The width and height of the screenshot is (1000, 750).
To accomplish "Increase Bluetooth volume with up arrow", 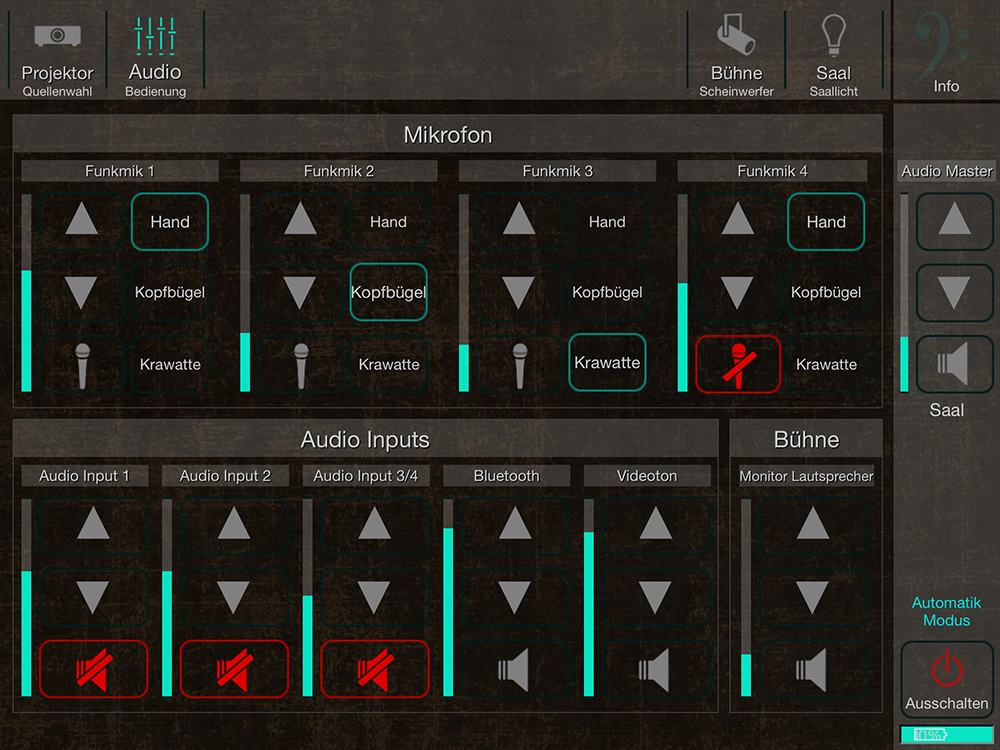I will (514, 523).
